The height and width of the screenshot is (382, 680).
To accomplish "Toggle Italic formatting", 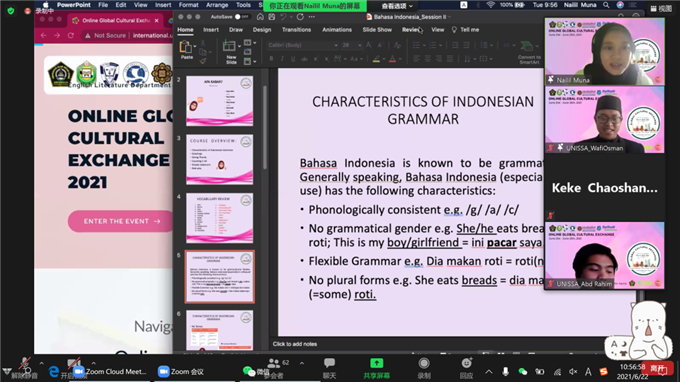I will pyautogui.click(x=282, y=59).
